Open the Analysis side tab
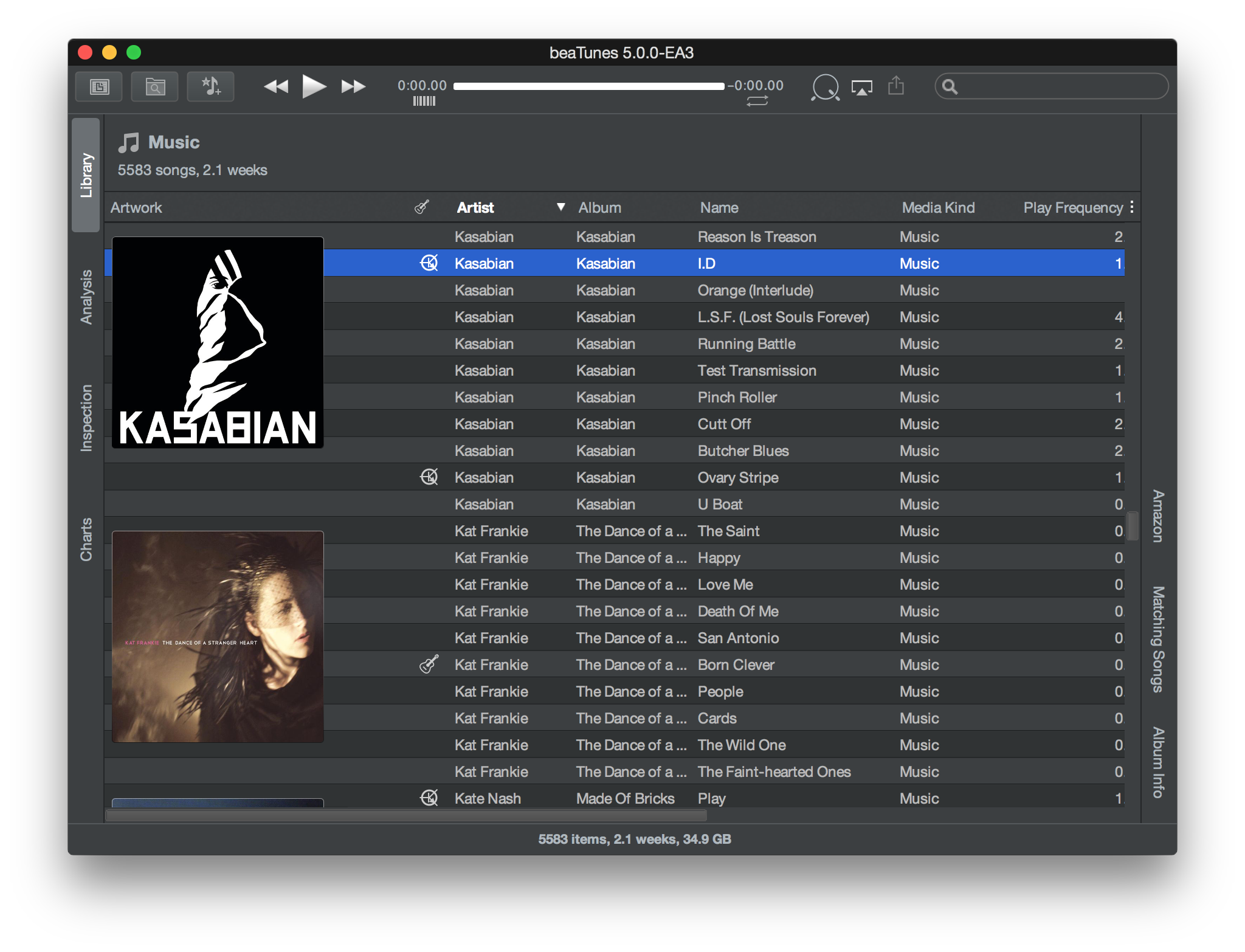This screenshot has height=952, width=1245. (x=86, y=297)
